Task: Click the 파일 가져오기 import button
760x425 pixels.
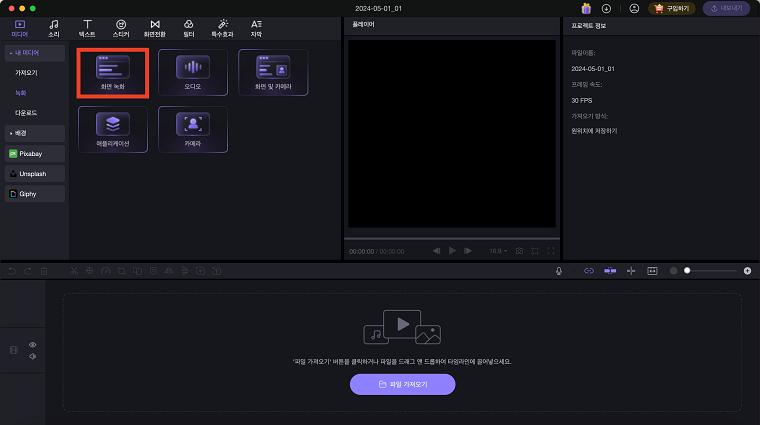Action: [402, 384]
